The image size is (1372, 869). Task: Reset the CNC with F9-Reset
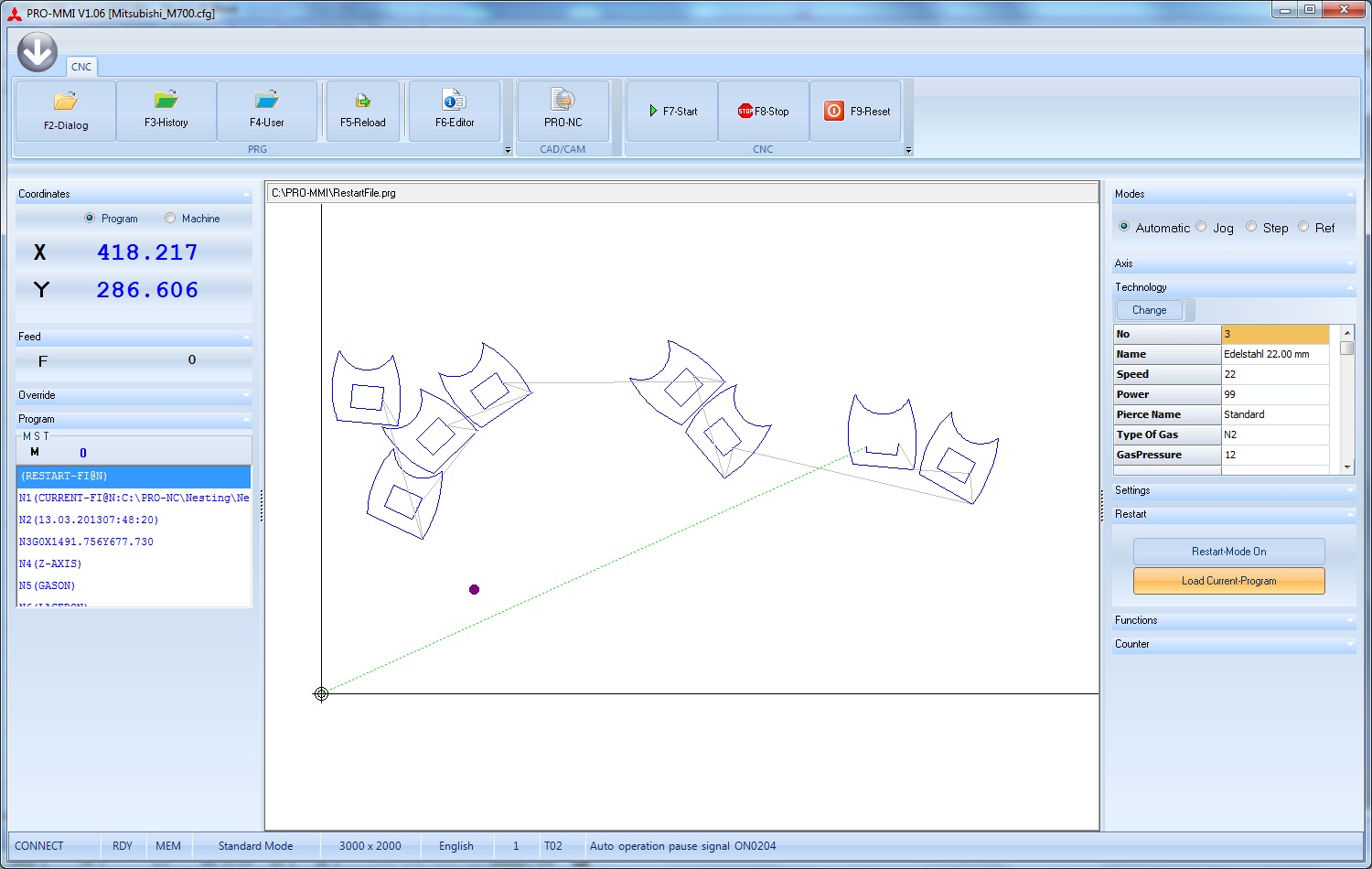857,112
